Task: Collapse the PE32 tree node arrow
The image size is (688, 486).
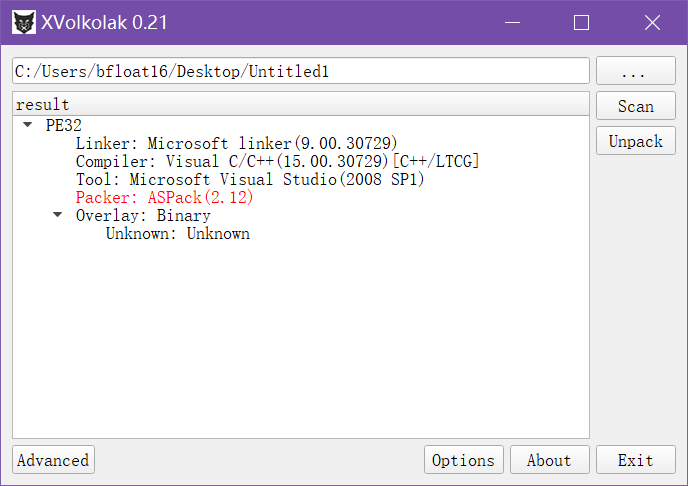Action: click(x=28, y=125)
